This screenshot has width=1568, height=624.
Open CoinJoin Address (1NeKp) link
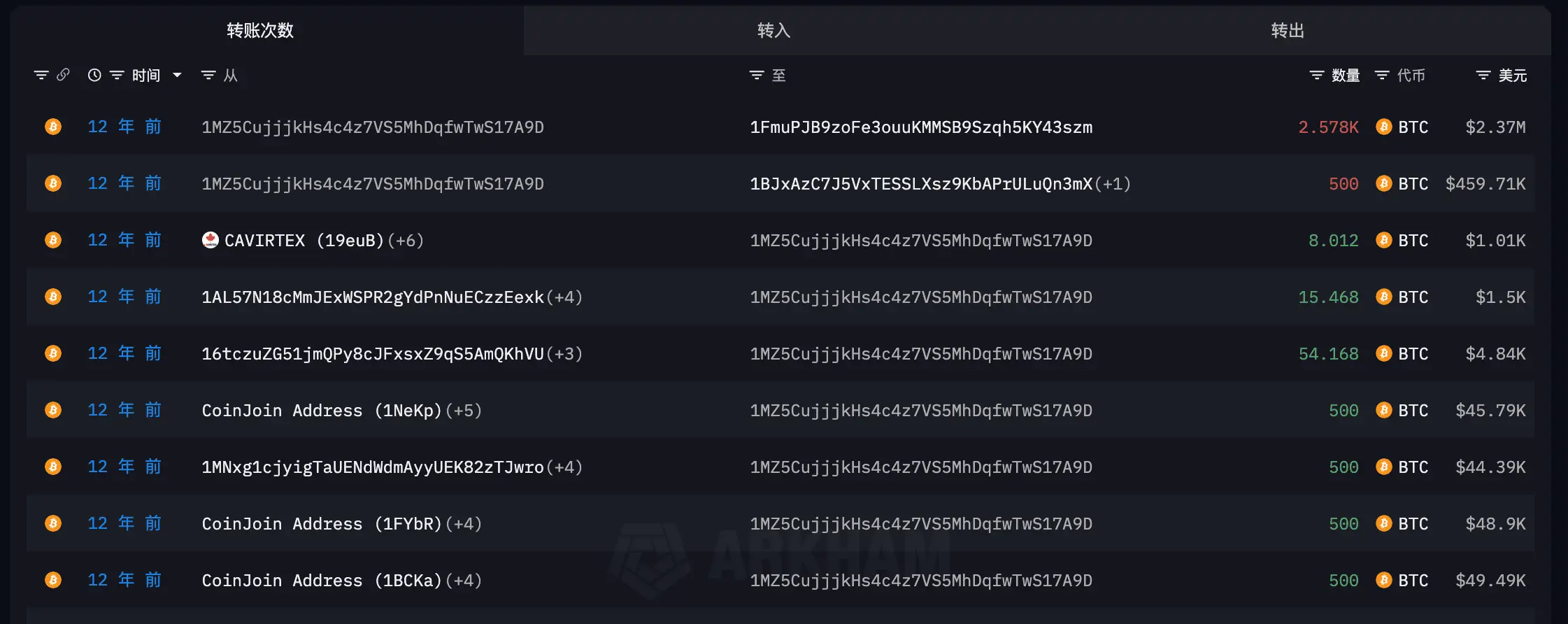(x=322, y=411)
